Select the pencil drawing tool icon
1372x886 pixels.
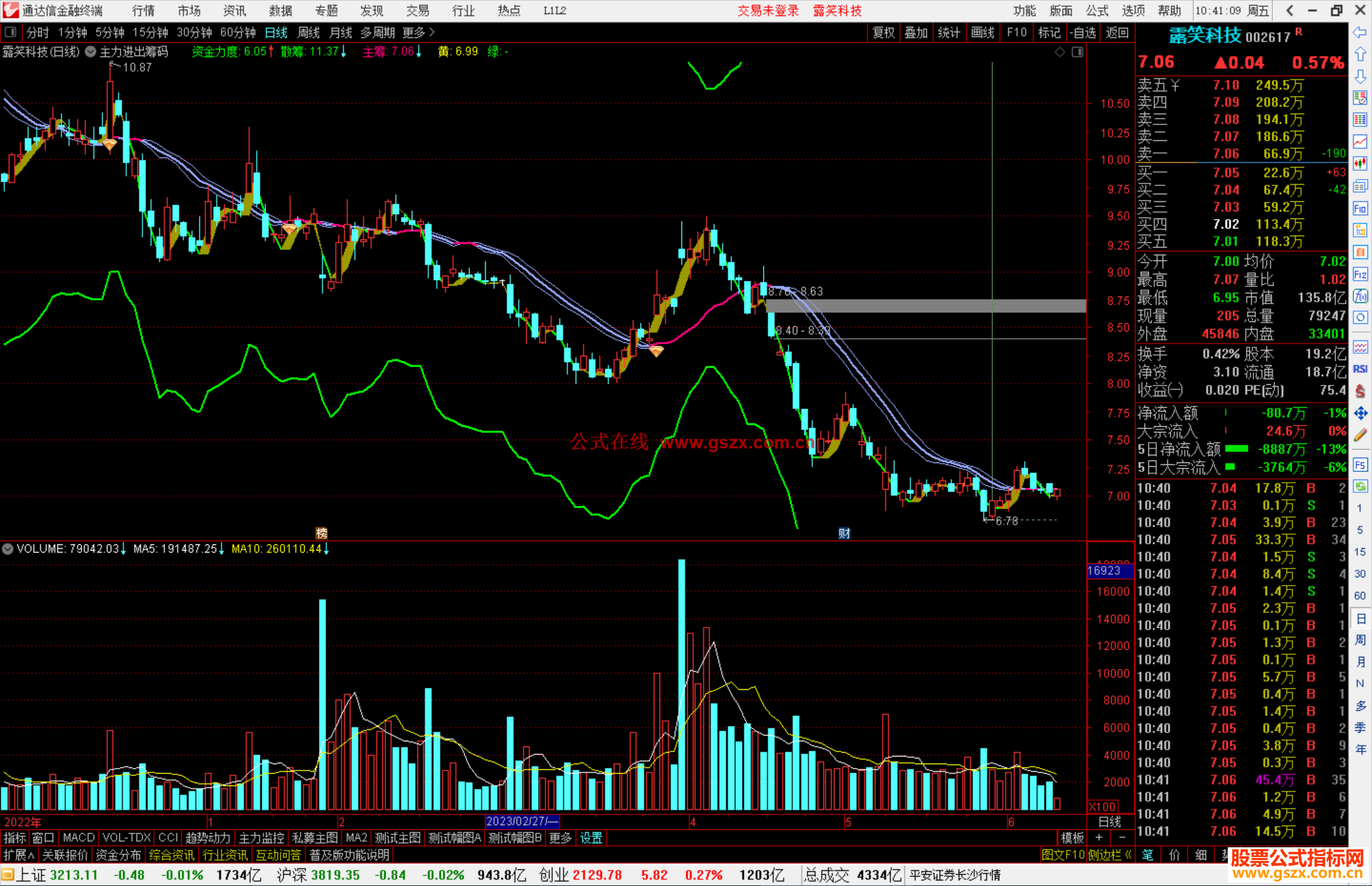(x=1360, y=435)
